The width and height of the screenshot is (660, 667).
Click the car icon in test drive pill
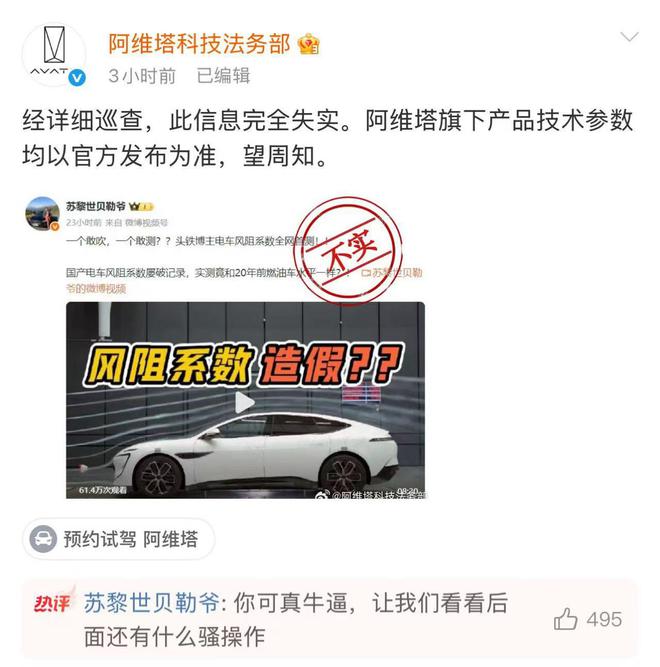pos(43,539)
